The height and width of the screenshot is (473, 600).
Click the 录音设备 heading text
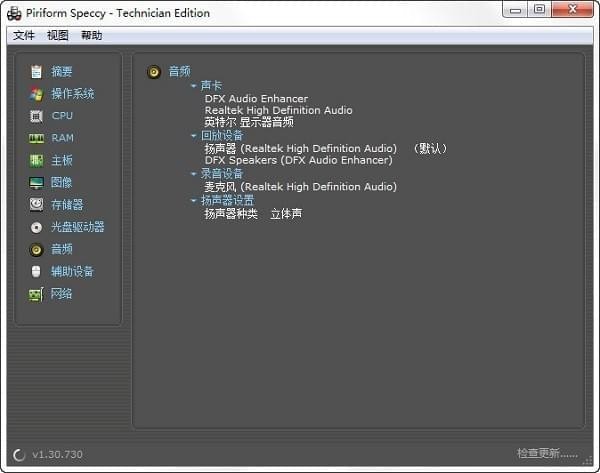click(222, 174)
